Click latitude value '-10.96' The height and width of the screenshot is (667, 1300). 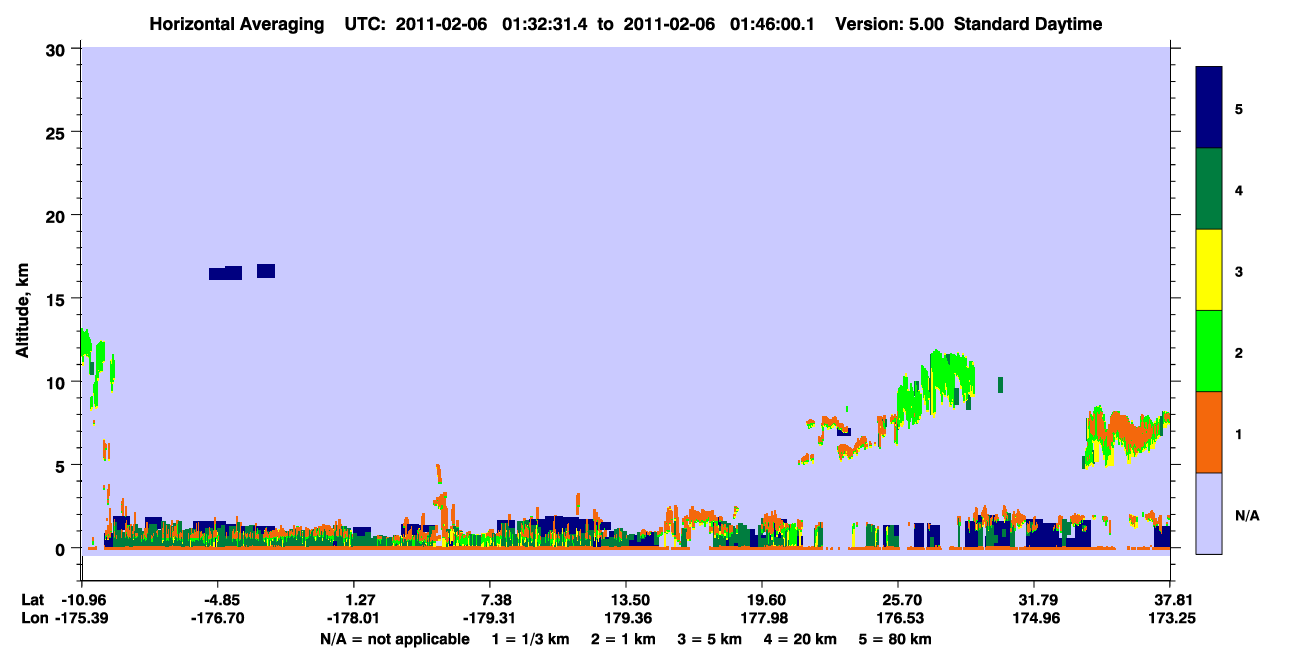(84, 600)
